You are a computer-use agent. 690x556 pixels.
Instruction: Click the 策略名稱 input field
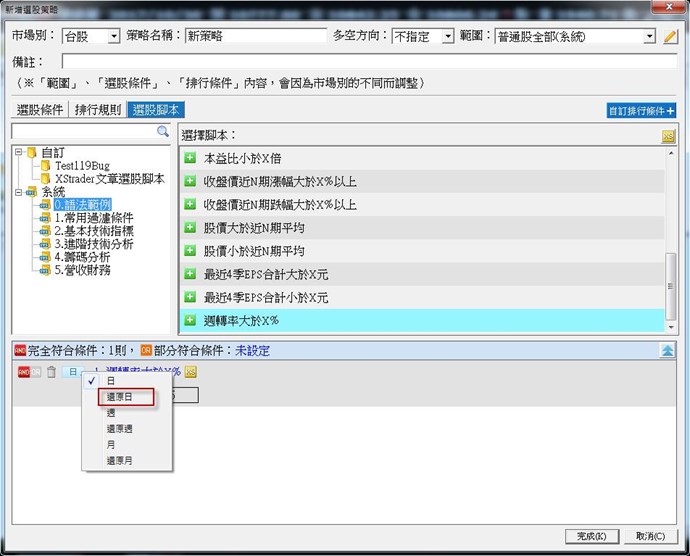click(250, 36)
